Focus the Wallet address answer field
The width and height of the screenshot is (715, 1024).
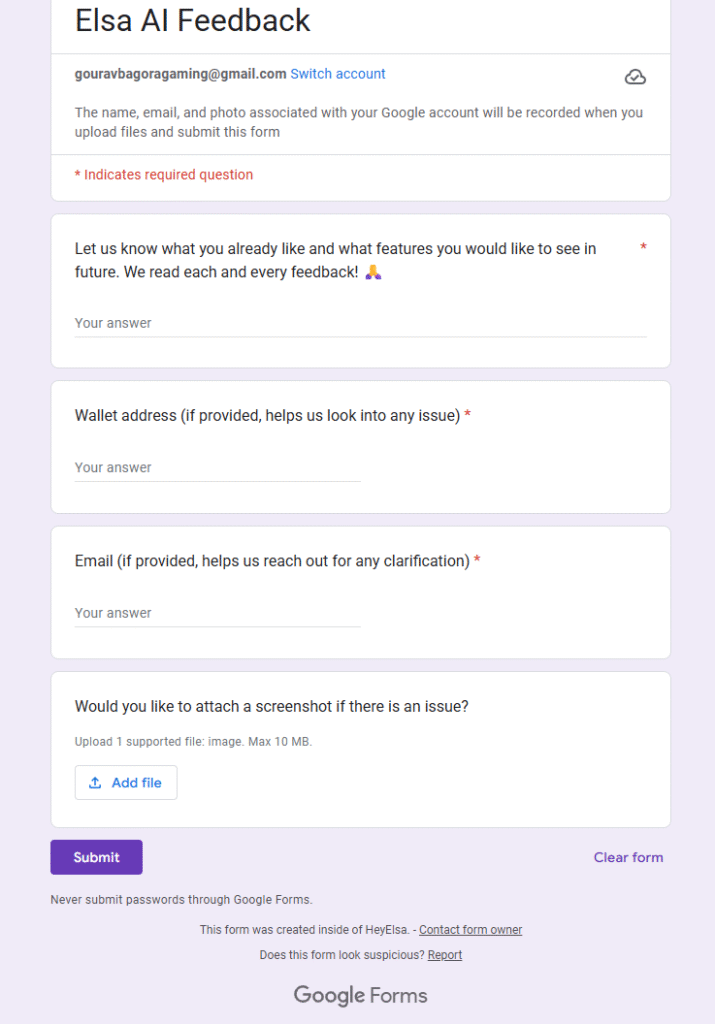[x=217, y=468]
